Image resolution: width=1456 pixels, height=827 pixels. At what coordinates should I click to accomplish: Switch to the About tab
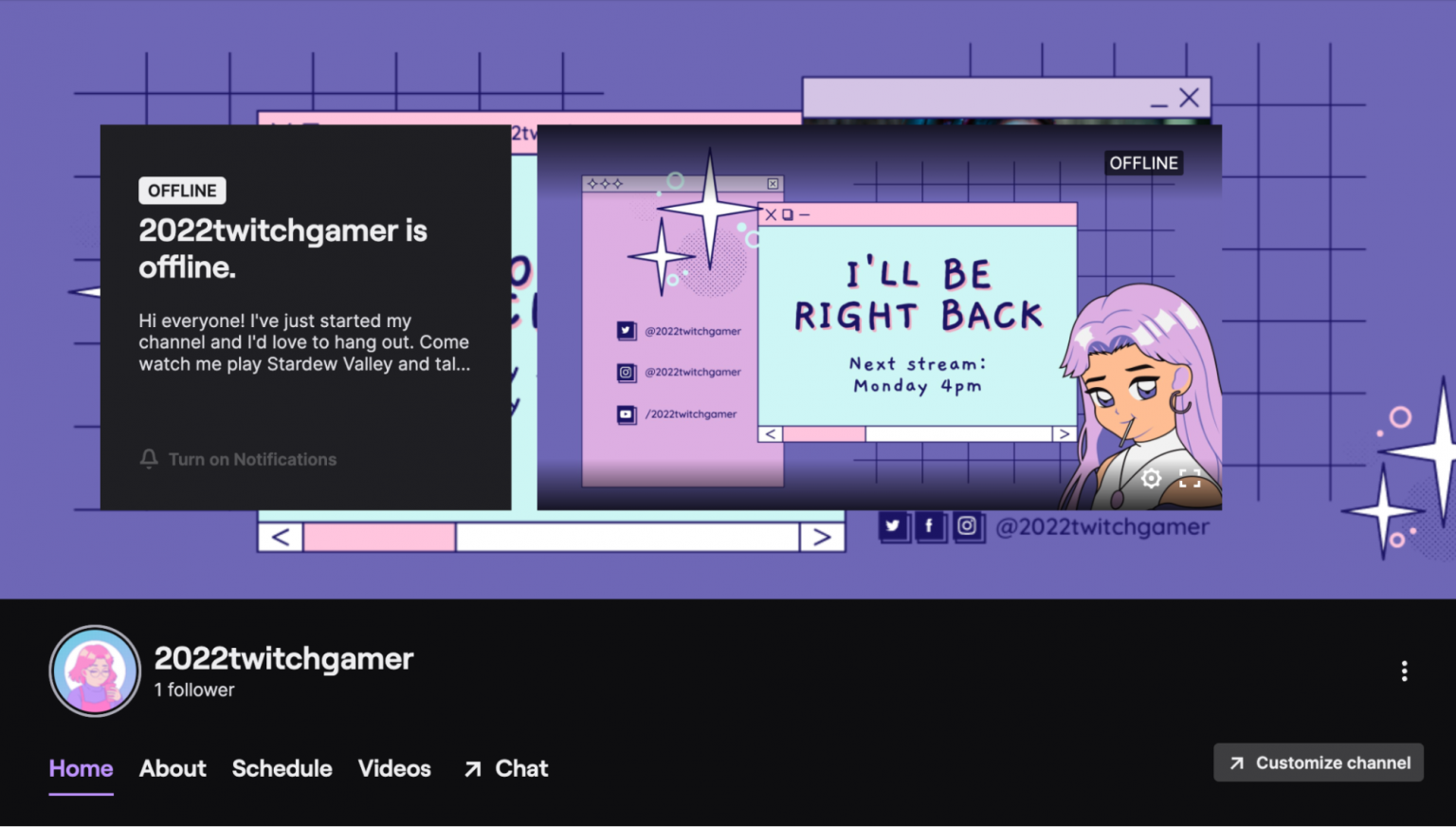point(173,769)
